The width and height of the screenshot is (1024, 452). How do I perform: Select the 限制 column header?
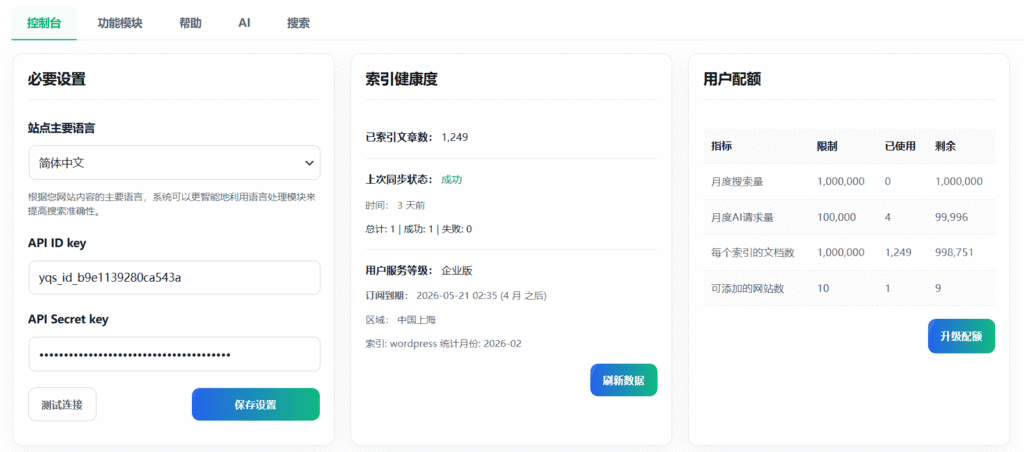(827, 146)
